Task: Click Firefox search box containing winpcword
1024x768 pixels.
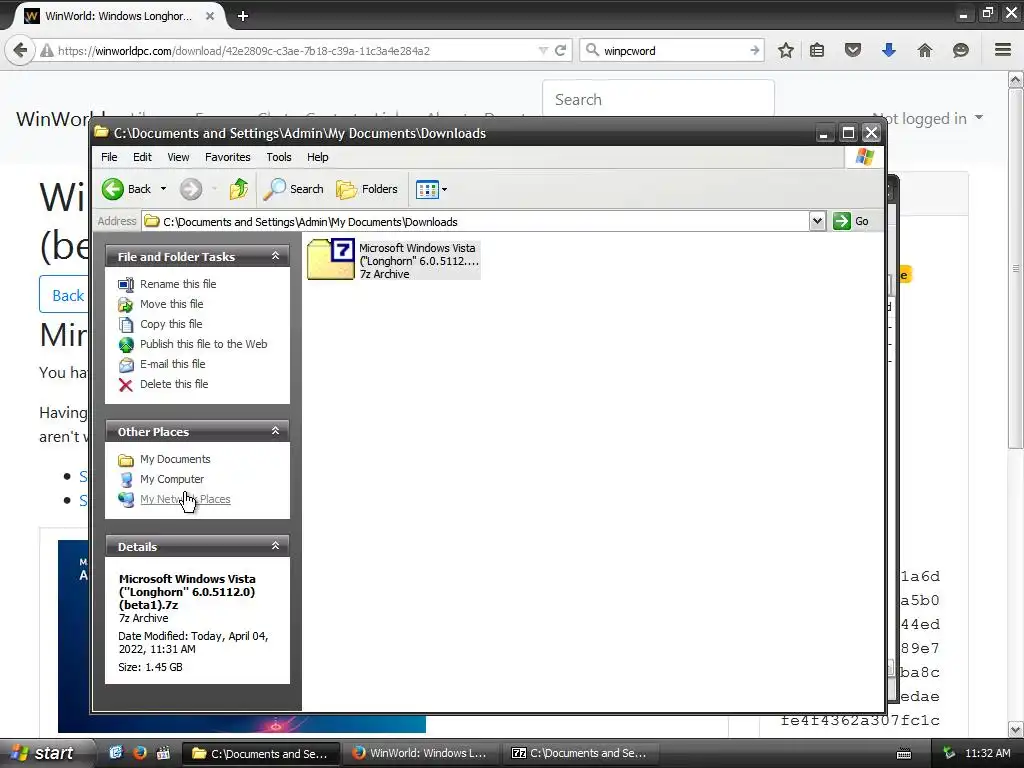Action: coord(671,50)
